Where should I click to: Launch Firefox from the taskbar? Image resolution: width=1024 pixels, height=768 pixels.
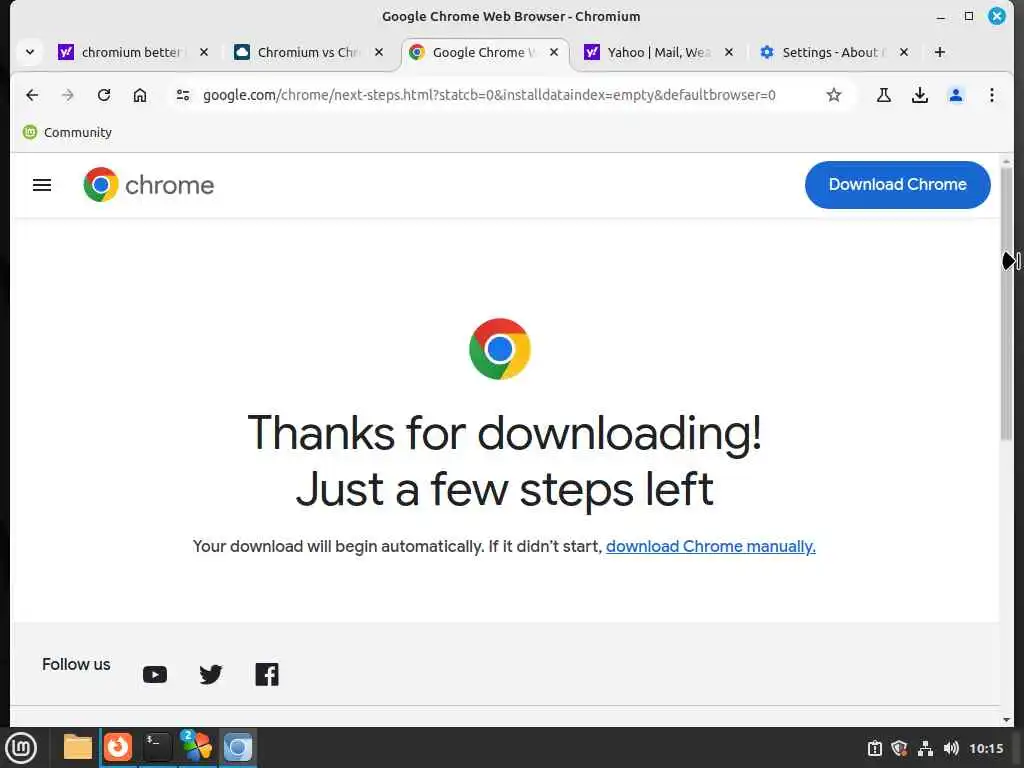(x=118, y=747)
